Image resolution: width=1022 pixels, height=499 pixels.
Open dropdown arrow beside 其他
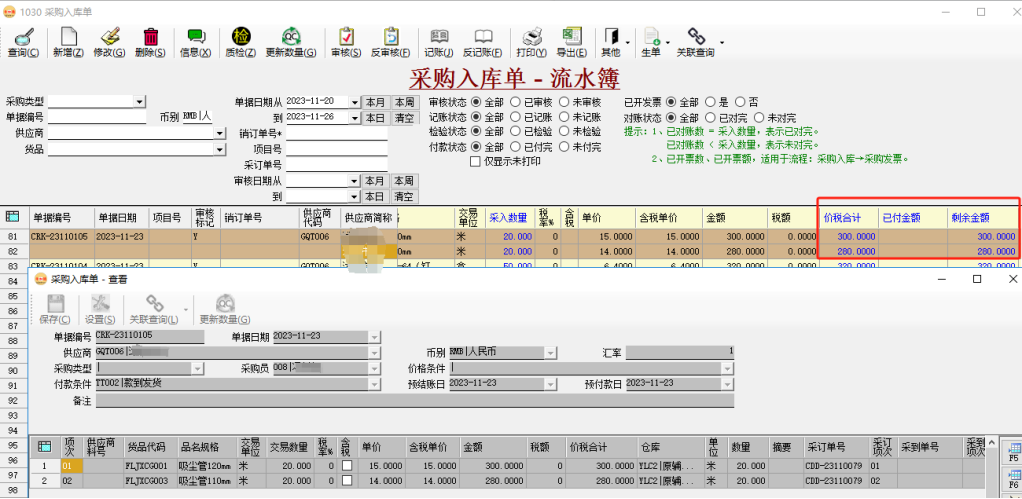pyautogui.click(x=627, y=43)
